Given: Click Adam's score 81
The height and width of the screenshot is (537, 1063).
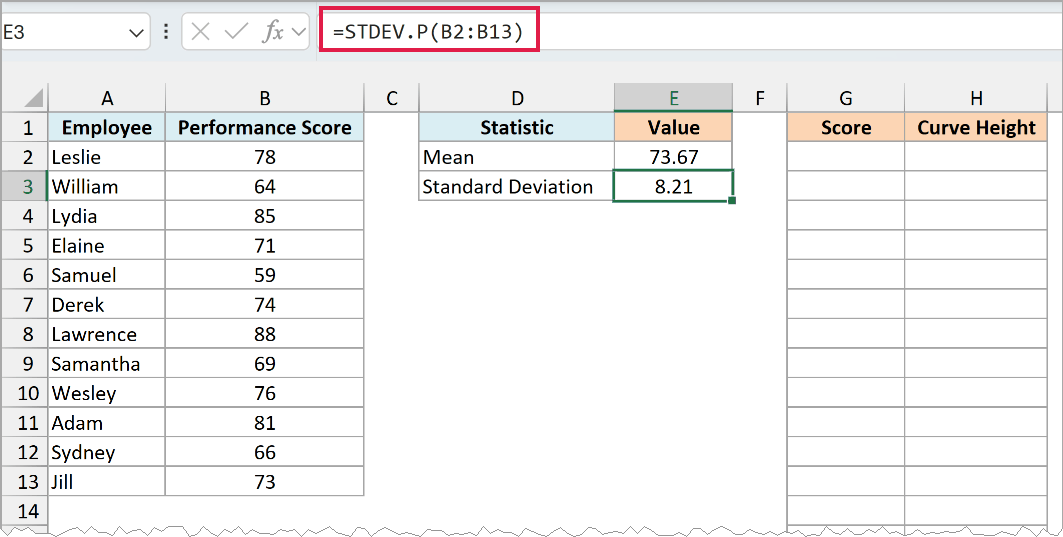Looking at the screenshot, I should click(x=264, y=422).
